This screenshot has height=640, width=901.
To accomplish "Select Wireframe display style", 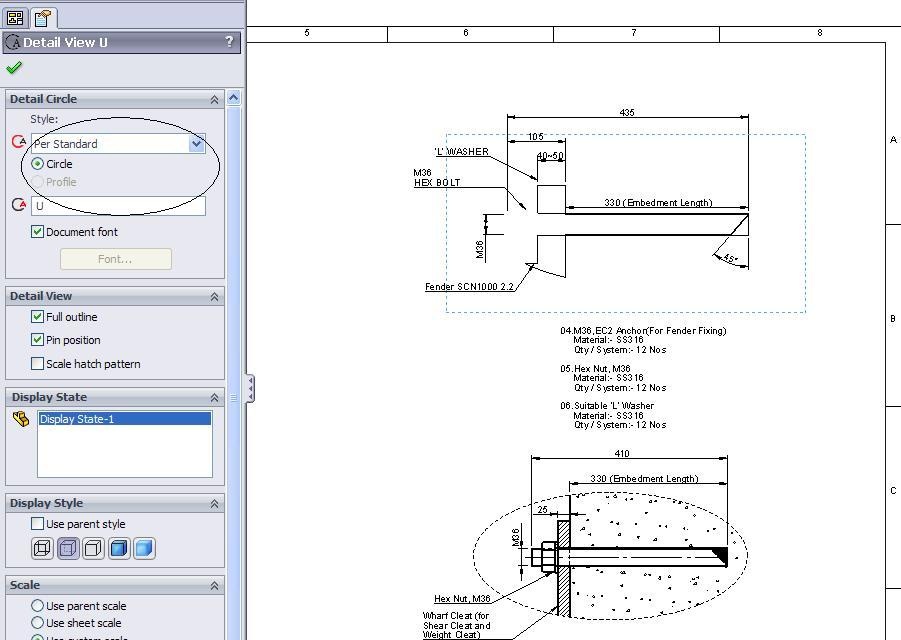I will 43,548.
